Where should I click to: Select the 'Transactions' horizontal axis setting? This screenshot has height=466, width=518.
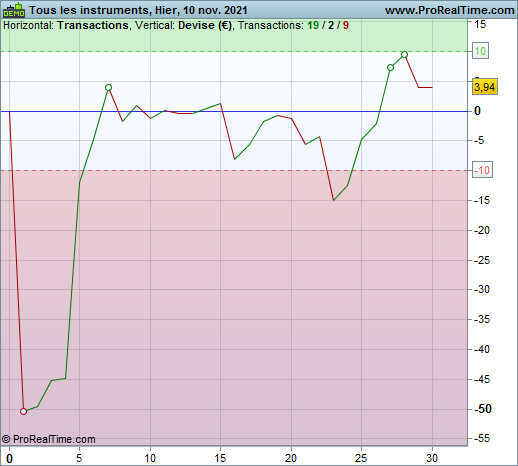93,25
